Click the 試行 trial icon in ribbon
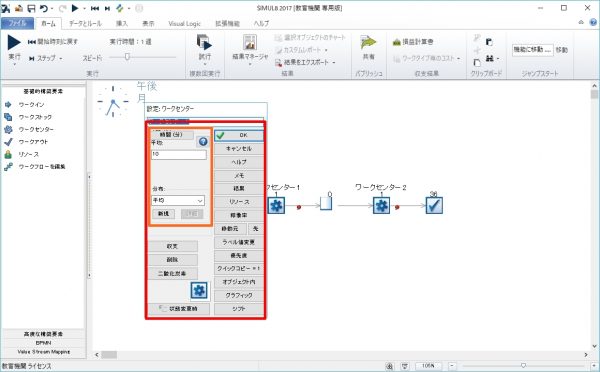600x372 pixels. [x=204, y=42]
